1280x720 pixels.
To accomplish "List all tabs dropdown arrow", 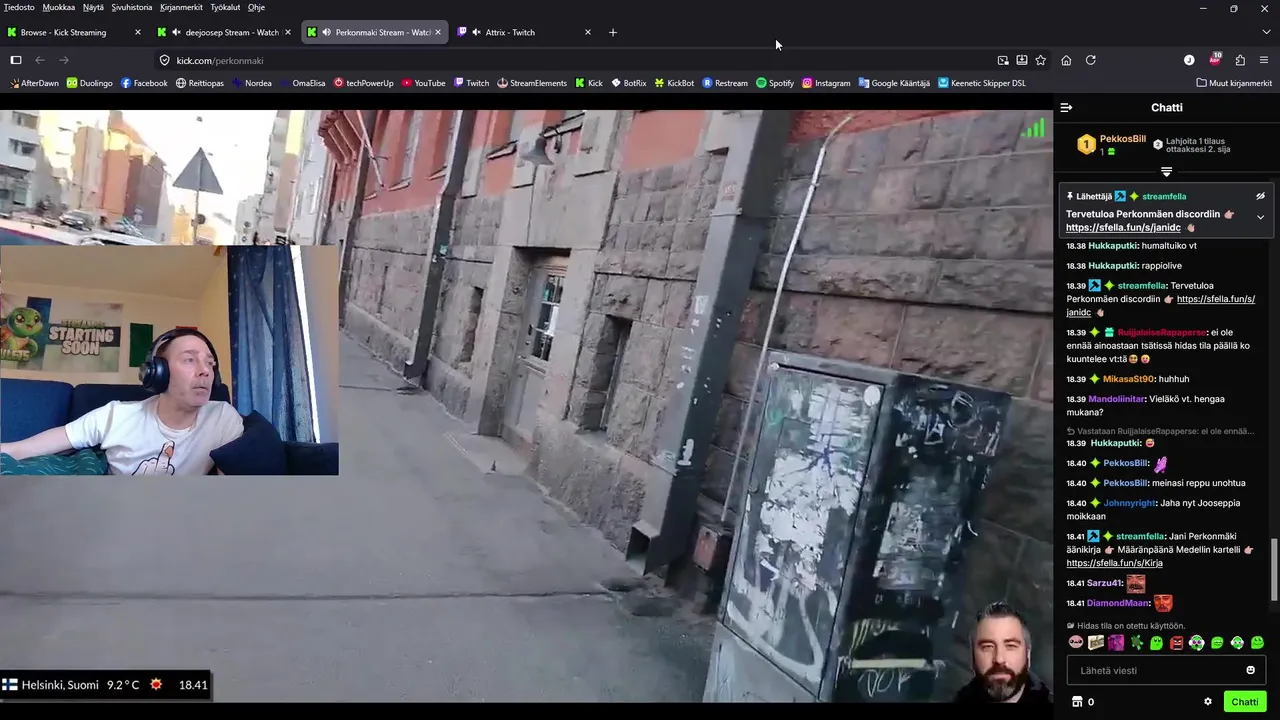I will pos(1266,32).
